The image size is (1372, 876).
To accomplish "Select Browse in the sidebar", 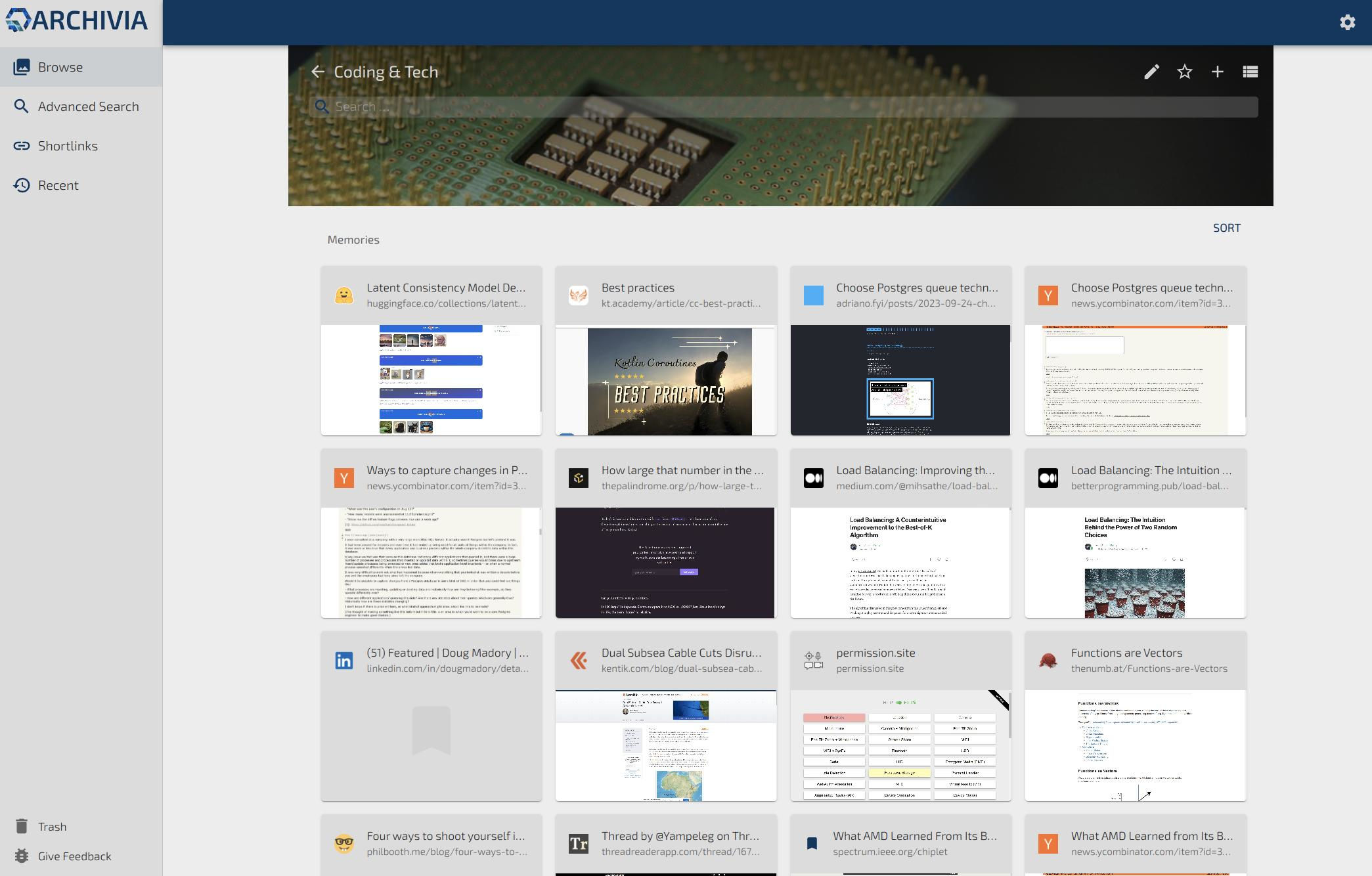I will coord(60,67).
